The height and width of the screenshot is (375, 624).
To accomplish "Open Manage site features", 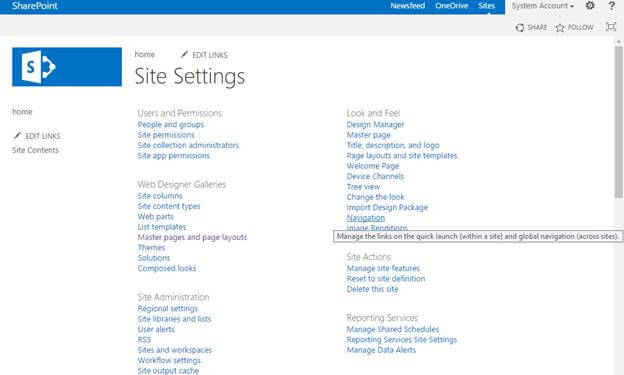I will [x=383, y=268].
